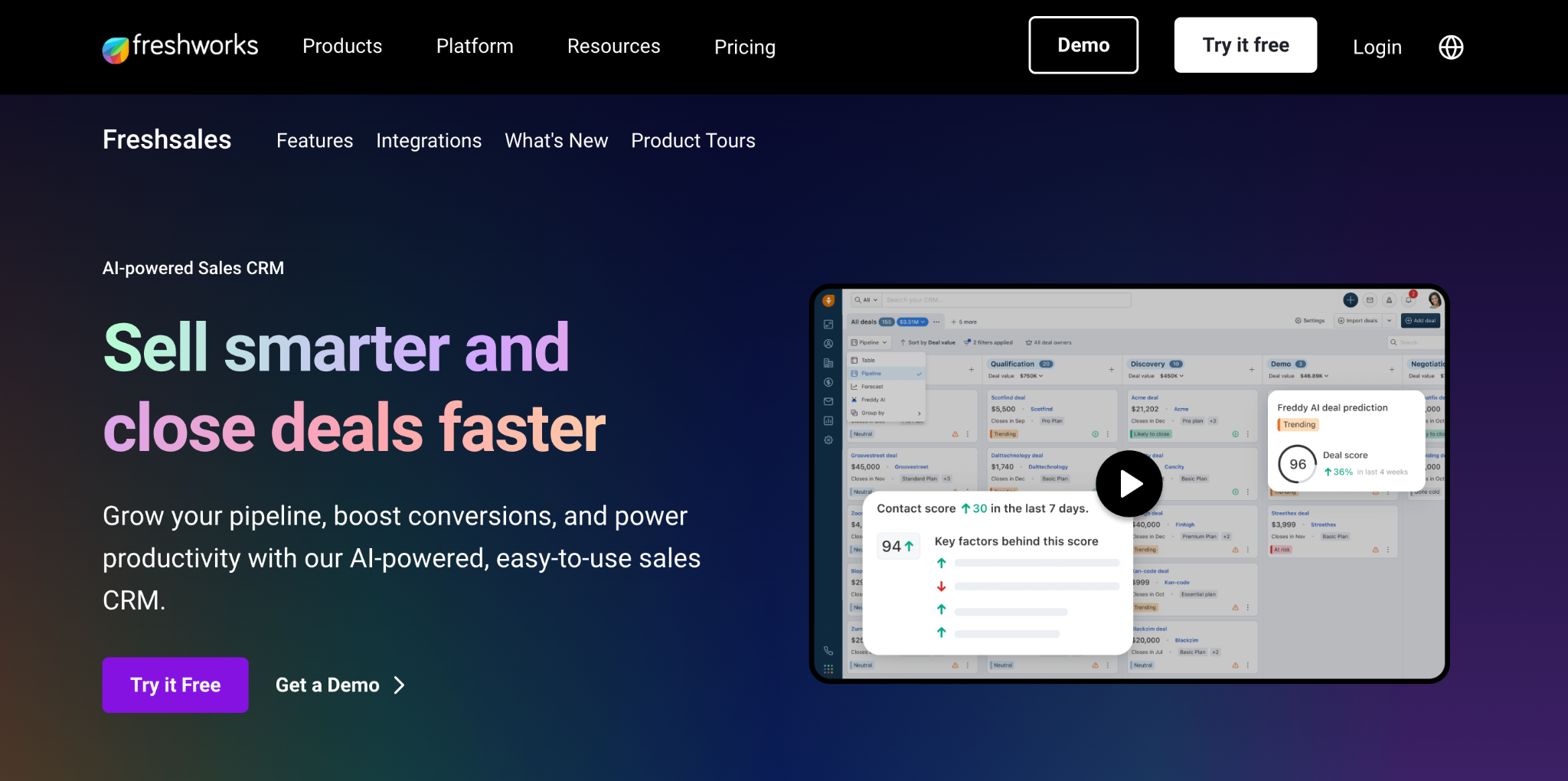
Task: Open the Login link
Action: pyautogui.click(x=1377, y=47)
